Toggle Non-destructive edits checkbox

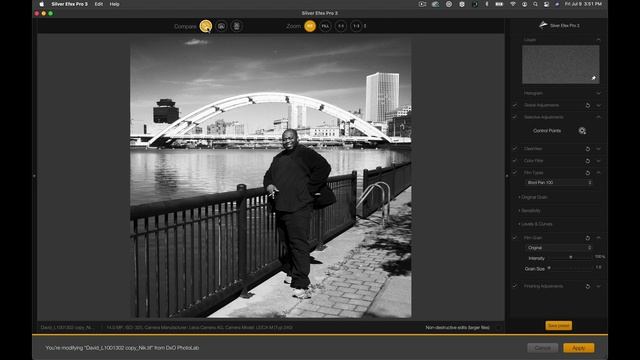pos(498,327)
